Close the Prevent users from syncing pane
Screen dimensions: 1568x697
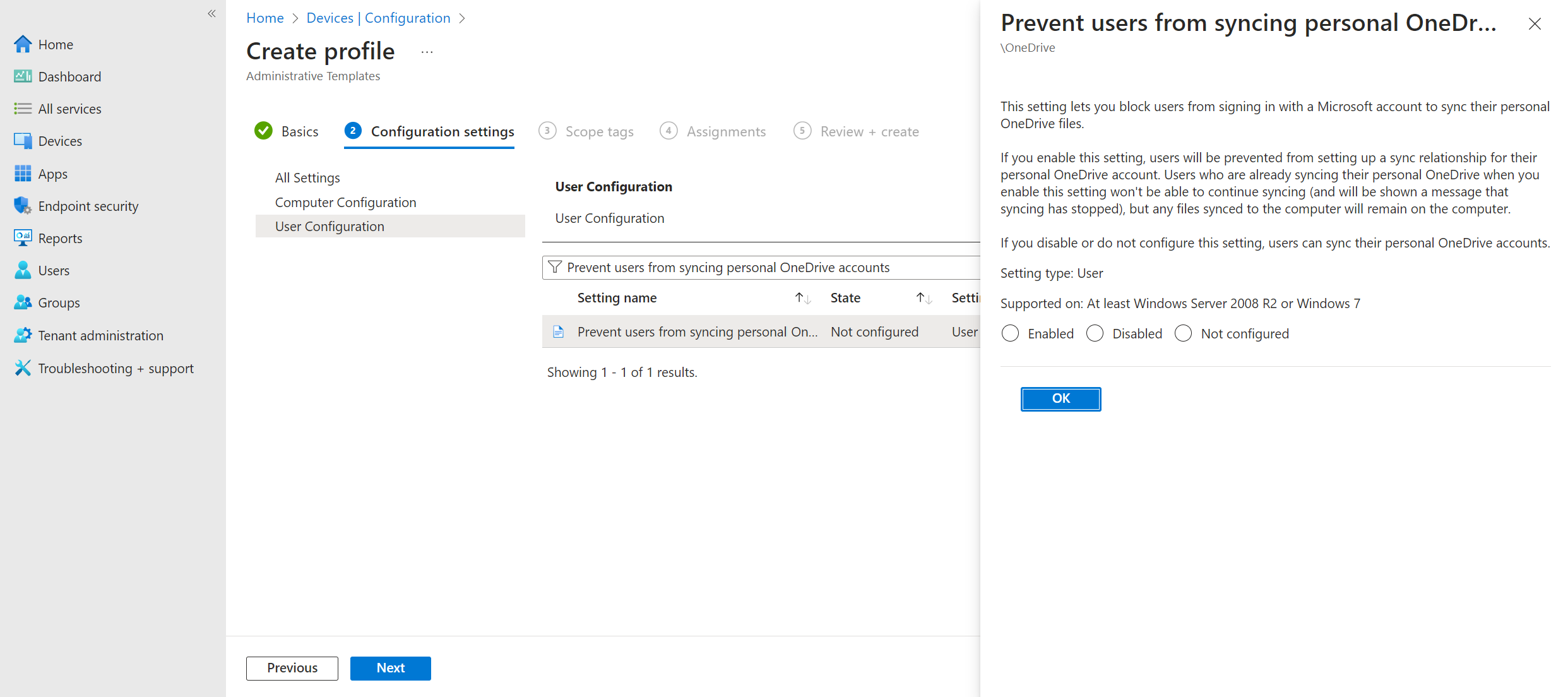click(x=1535, y=24)
